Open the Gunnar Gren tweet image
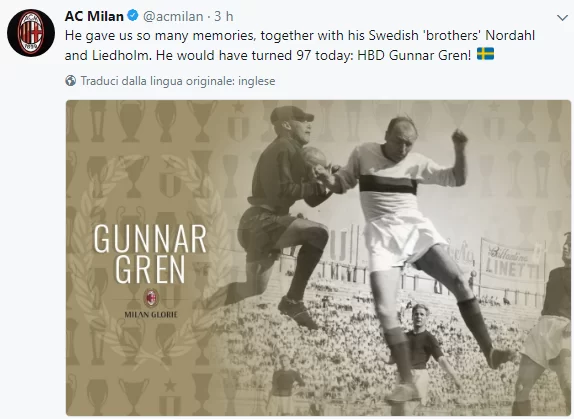The height and width of the screenshot is (419, 574). [x=318, y=258]
